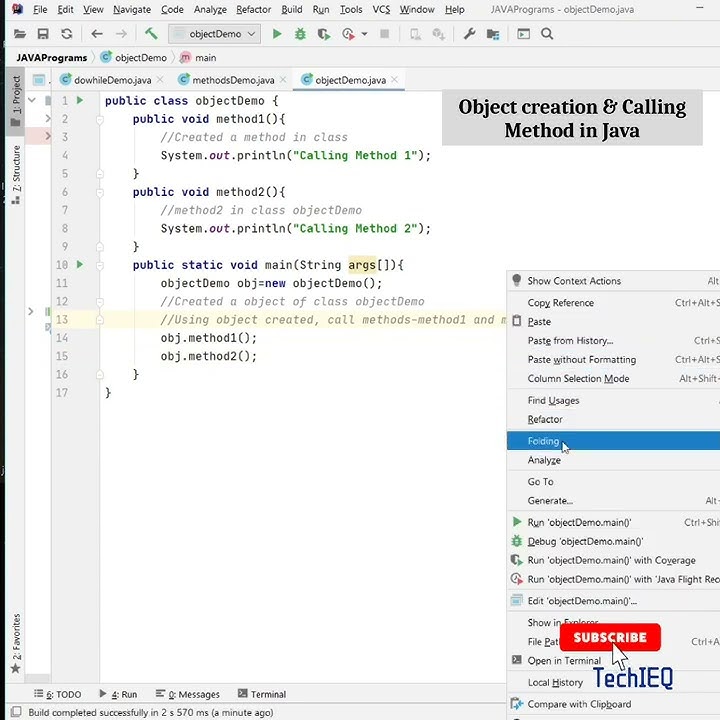Toggle the Project tool window

tap(16, 101)
